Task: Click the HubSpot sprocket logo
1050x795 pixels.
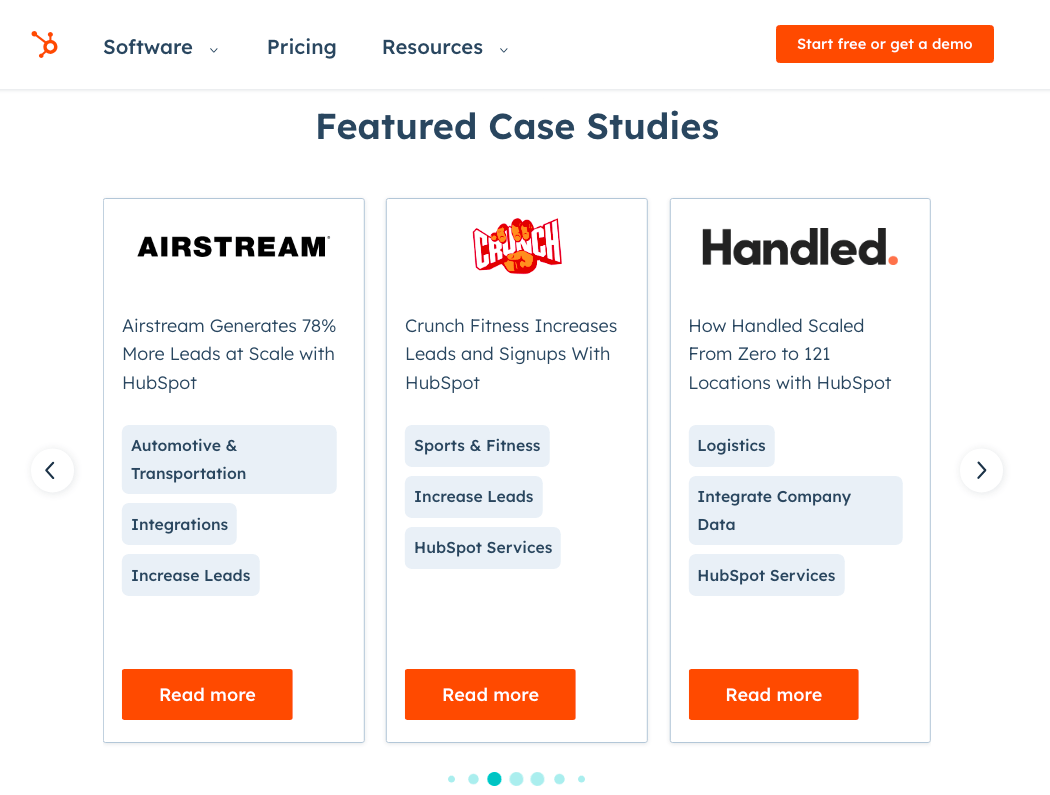Action: coord(45,44)
